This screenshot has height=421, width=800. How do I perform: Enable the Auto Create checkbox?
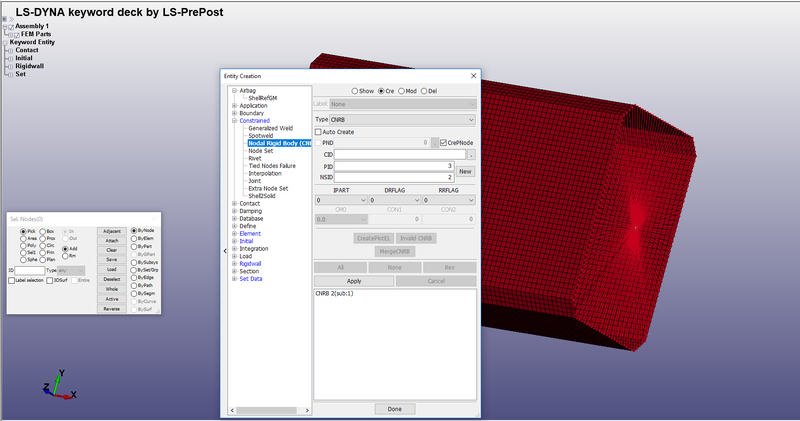[x=318, y=132]
